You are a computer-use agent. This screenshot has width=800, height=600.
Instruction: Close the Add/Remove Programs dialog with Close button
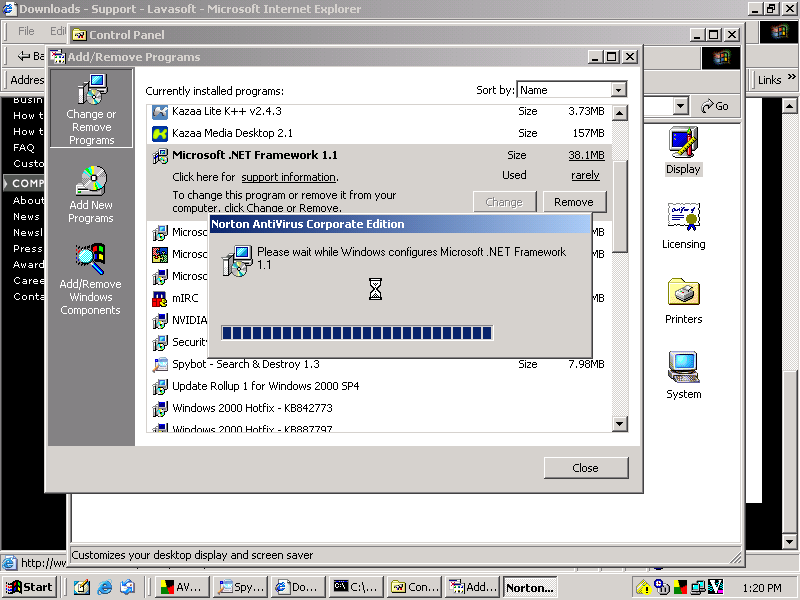click(x=586, y=468)
